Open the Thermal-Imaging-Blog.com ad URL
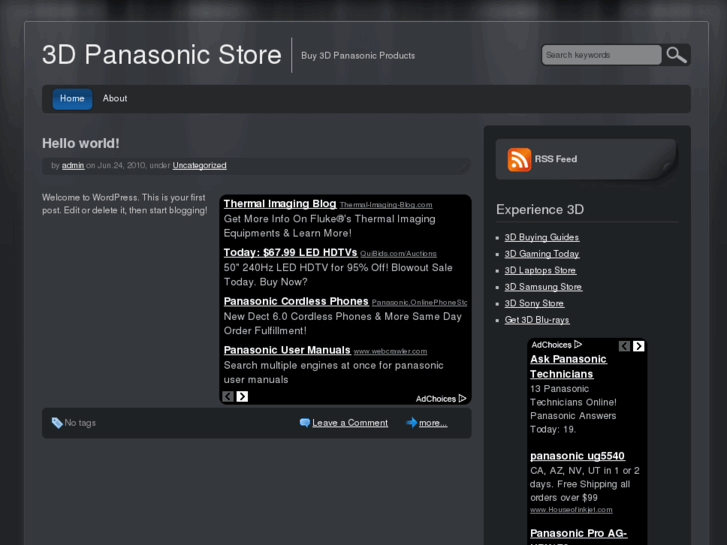This screenshot has height=545, width=727. [x=386, y=205]
